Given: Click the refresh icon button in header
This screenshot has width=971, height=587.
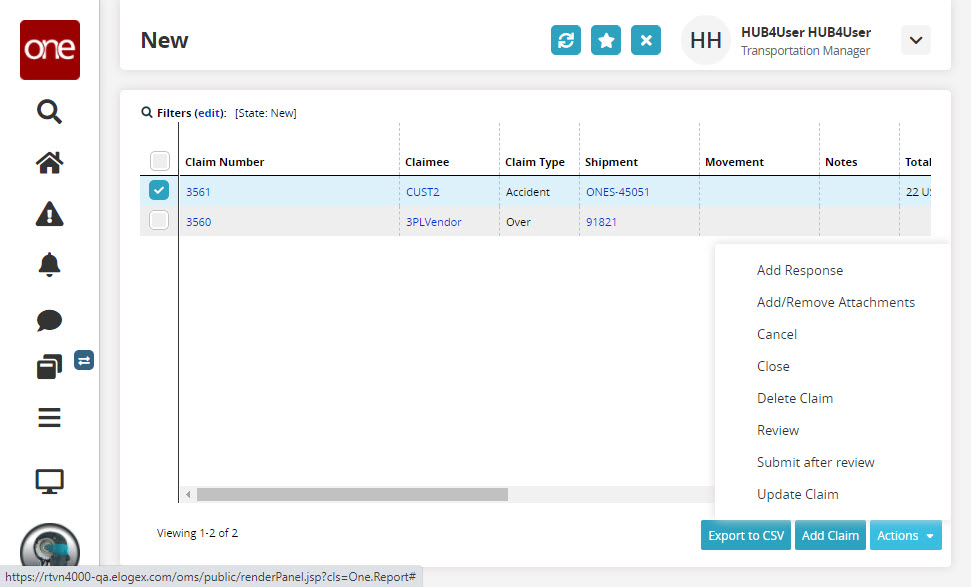Looking at the screenshot, I should 566,40.
